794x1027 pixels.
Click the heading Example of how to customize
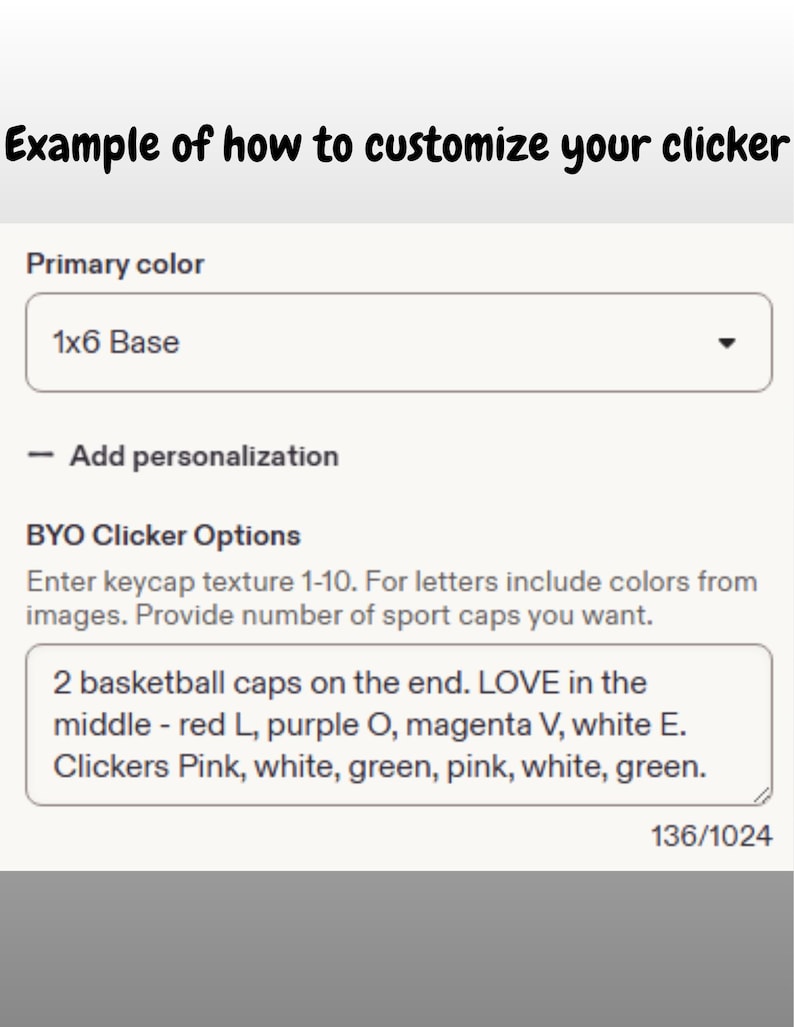point(277,145)
